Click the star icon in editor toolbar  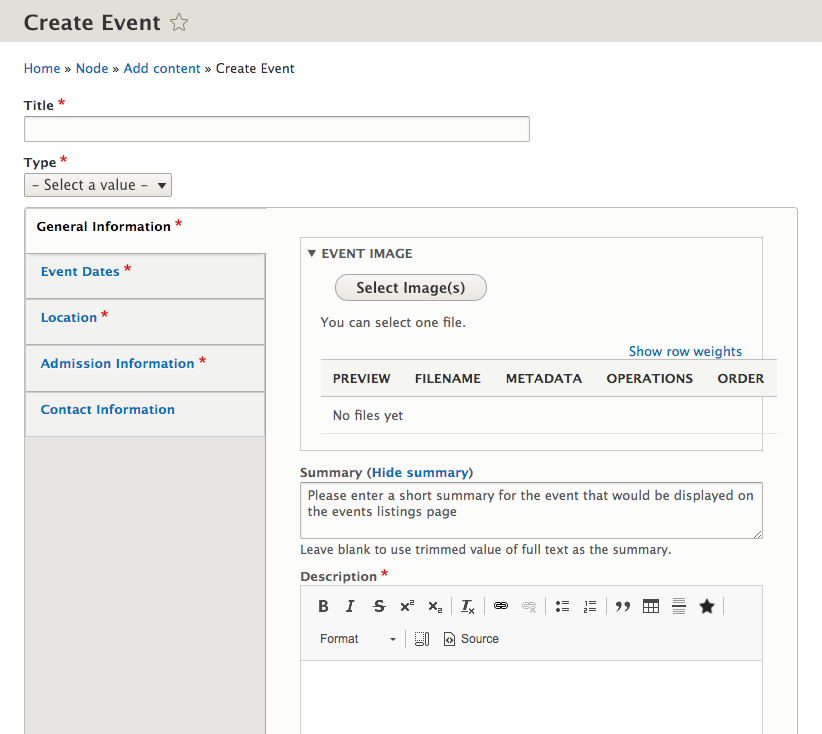point(706,606)
